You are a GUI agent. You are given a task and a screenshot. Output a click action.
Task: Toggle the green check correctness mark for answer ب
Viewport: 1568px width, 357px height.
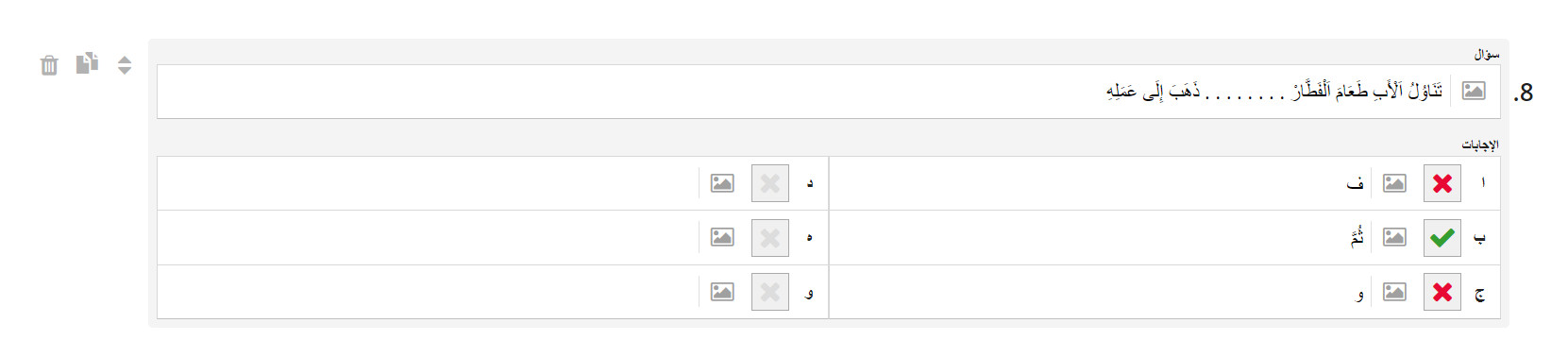1442,238
